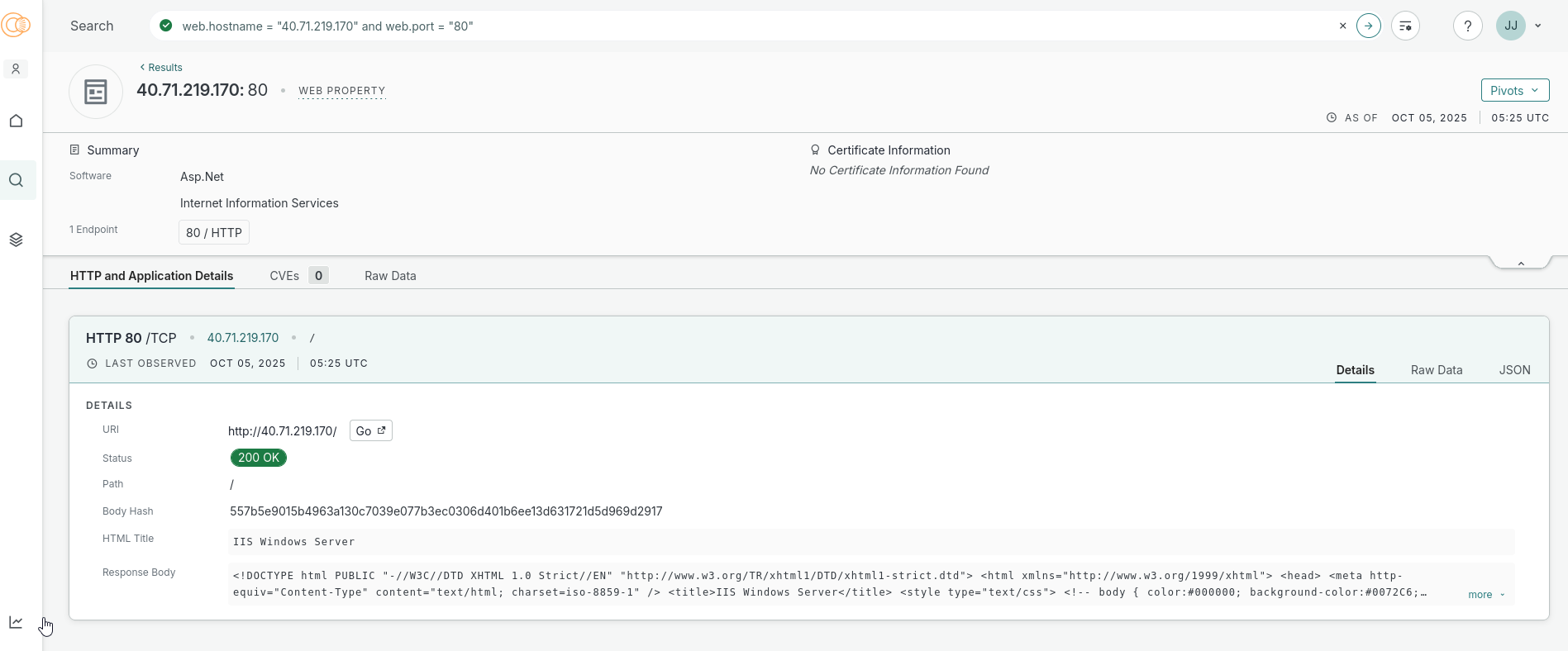This screenshot has width=1568, height=651.
Task: Switch to the Raw Data tab
Action: pos(390,276)
